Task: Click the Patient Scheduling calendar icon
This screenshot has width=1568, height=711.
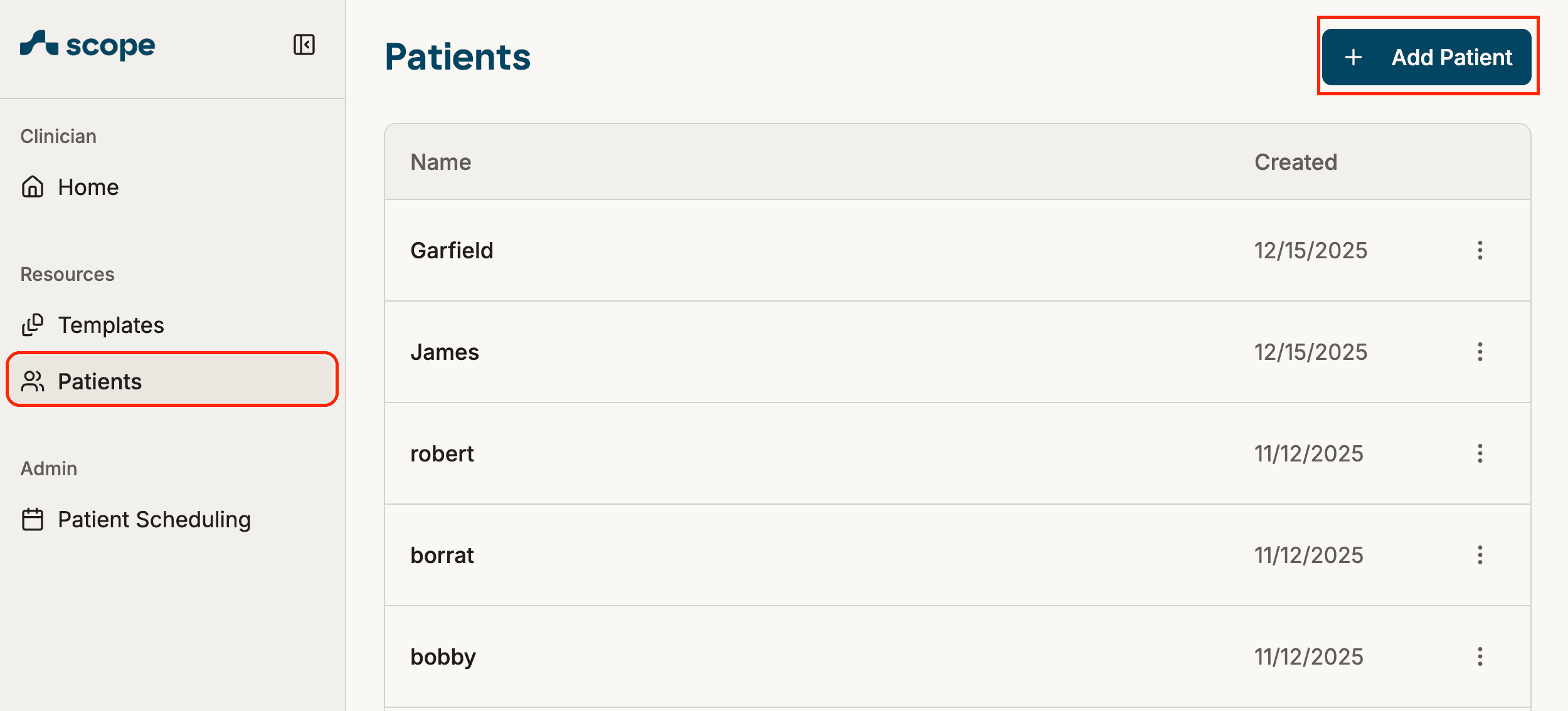Action: pyautogui.click(x=33, y=519)
